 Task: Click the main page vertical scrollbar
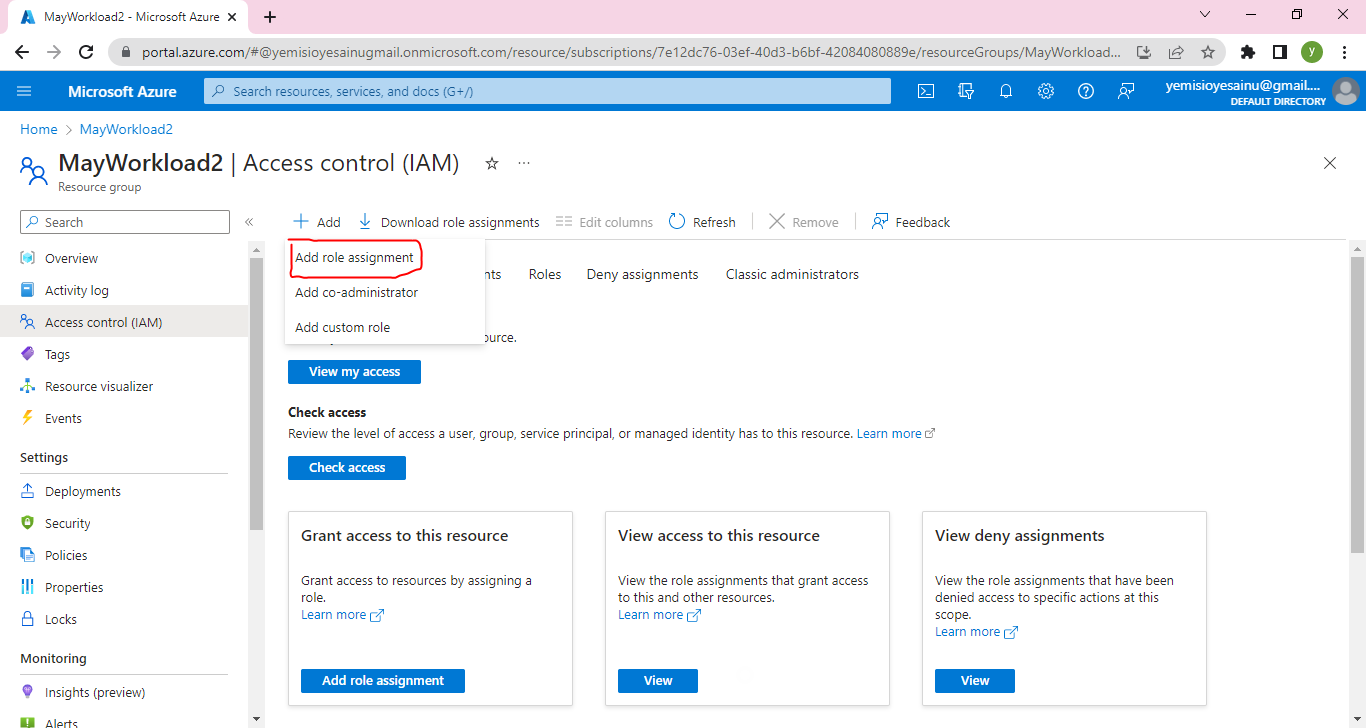coord(1357,400)
